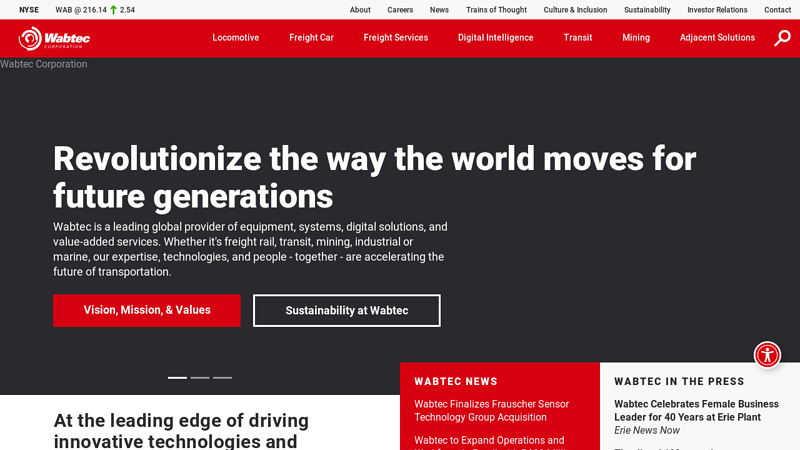This screenshot has width=800, height=450.
Task: Click the WABTEC IN THE PRESS heading
Action: (679, 381)
